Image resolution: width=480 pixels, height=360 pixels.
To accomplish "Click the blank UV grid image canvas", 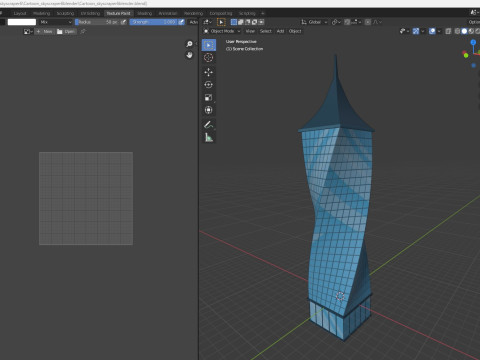I will pos(86,199).
